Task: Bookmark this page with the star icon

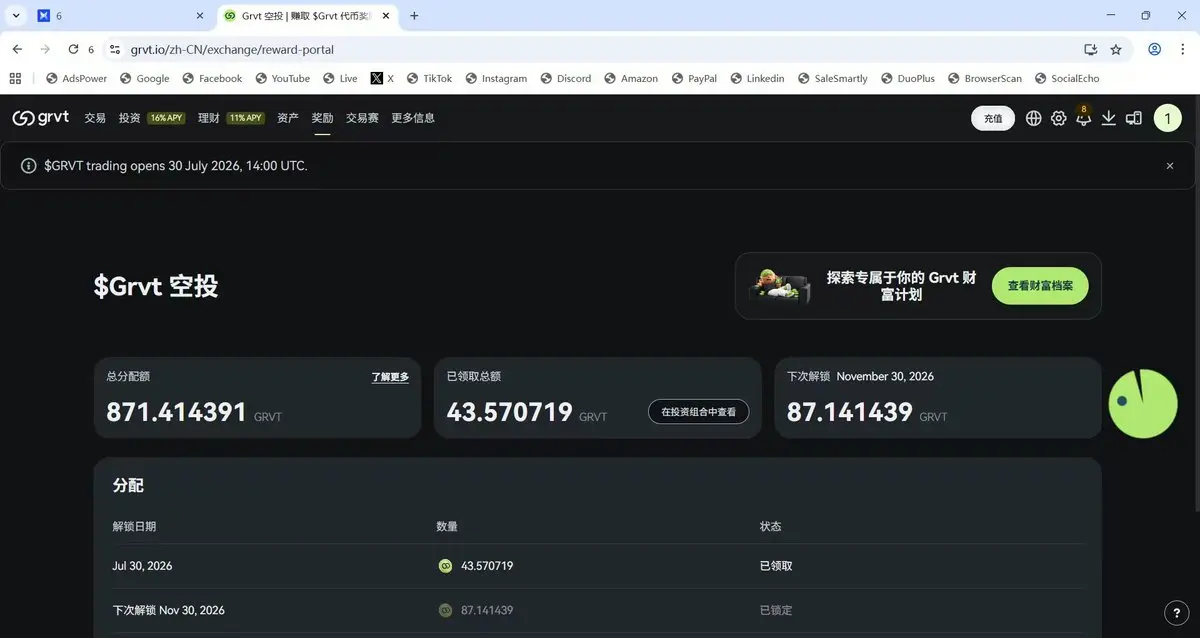Action: coord(1116,49)
